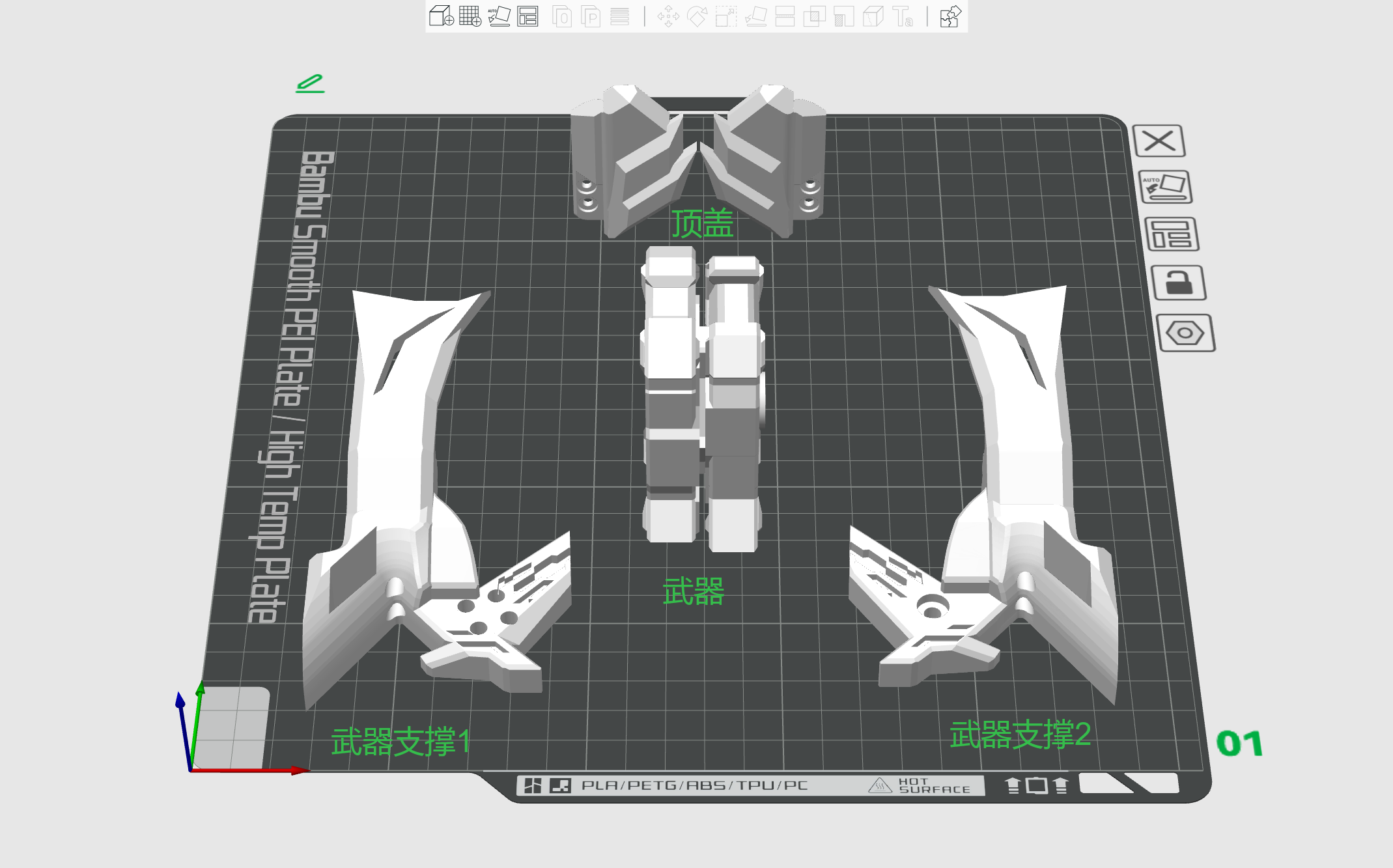1393x868 pixels.
Task: Toggle the plate lock icon
Action: 1179,283
